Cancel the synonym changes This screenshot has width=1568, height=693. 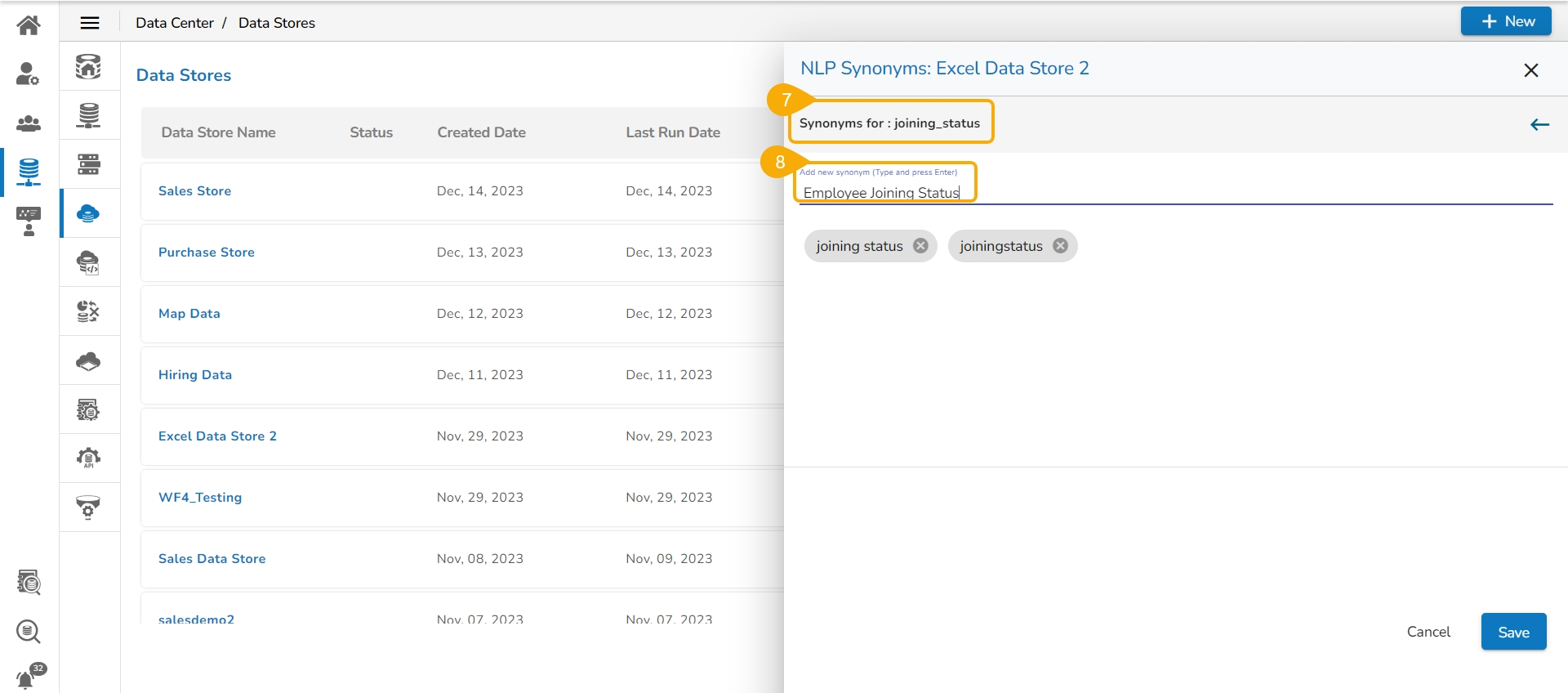(1428, 632)
